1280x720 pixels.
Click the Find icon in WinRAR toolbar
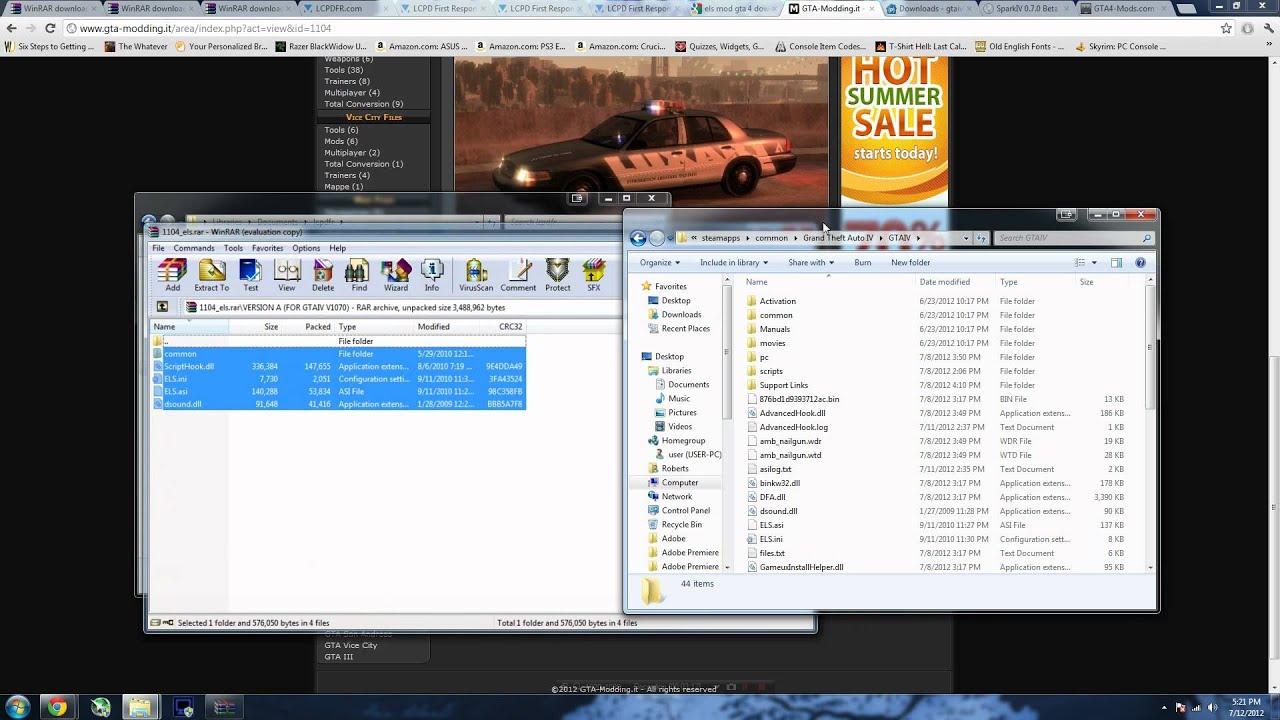click(358, 275)
